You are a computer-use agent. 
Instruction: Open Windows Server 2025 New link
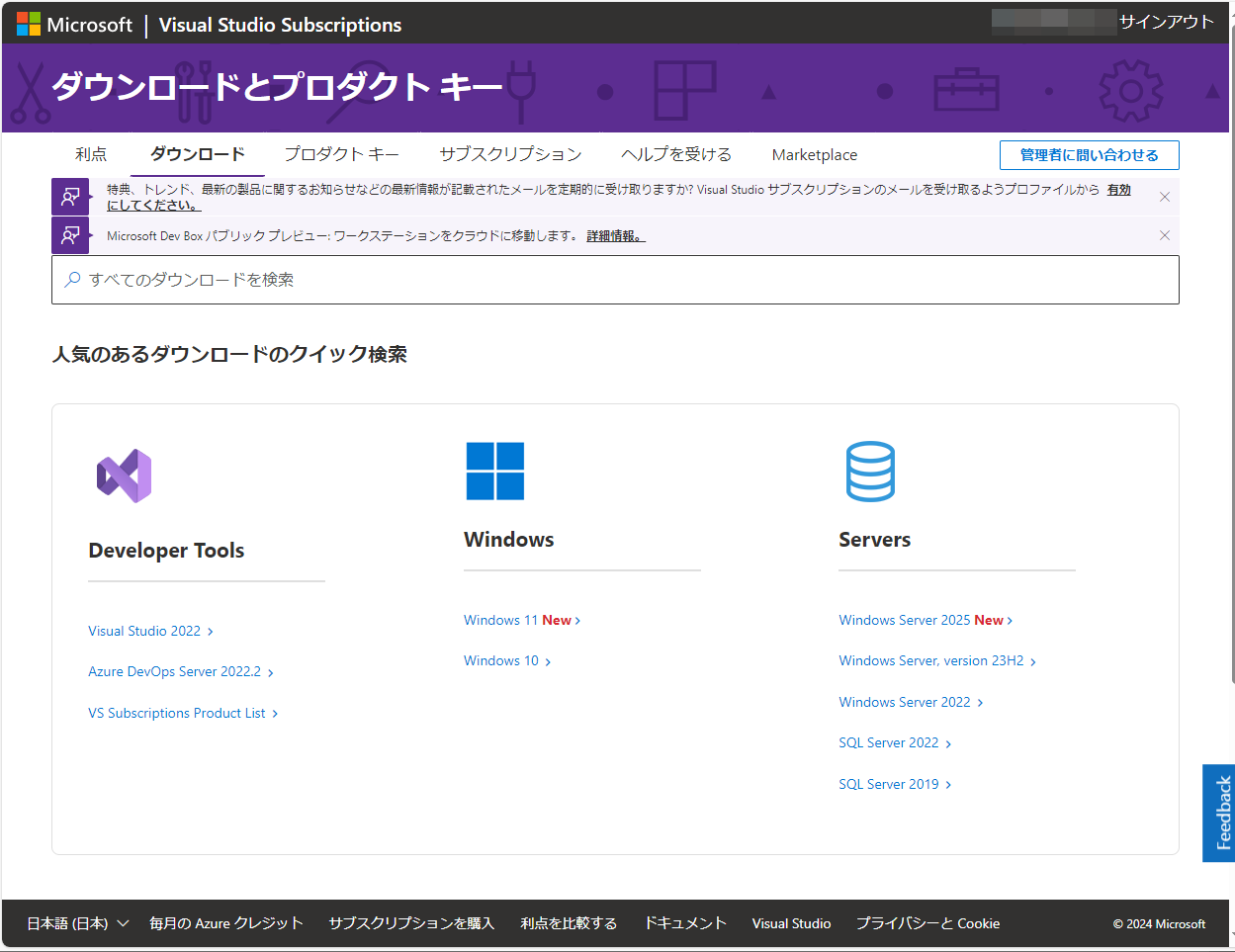926,620
